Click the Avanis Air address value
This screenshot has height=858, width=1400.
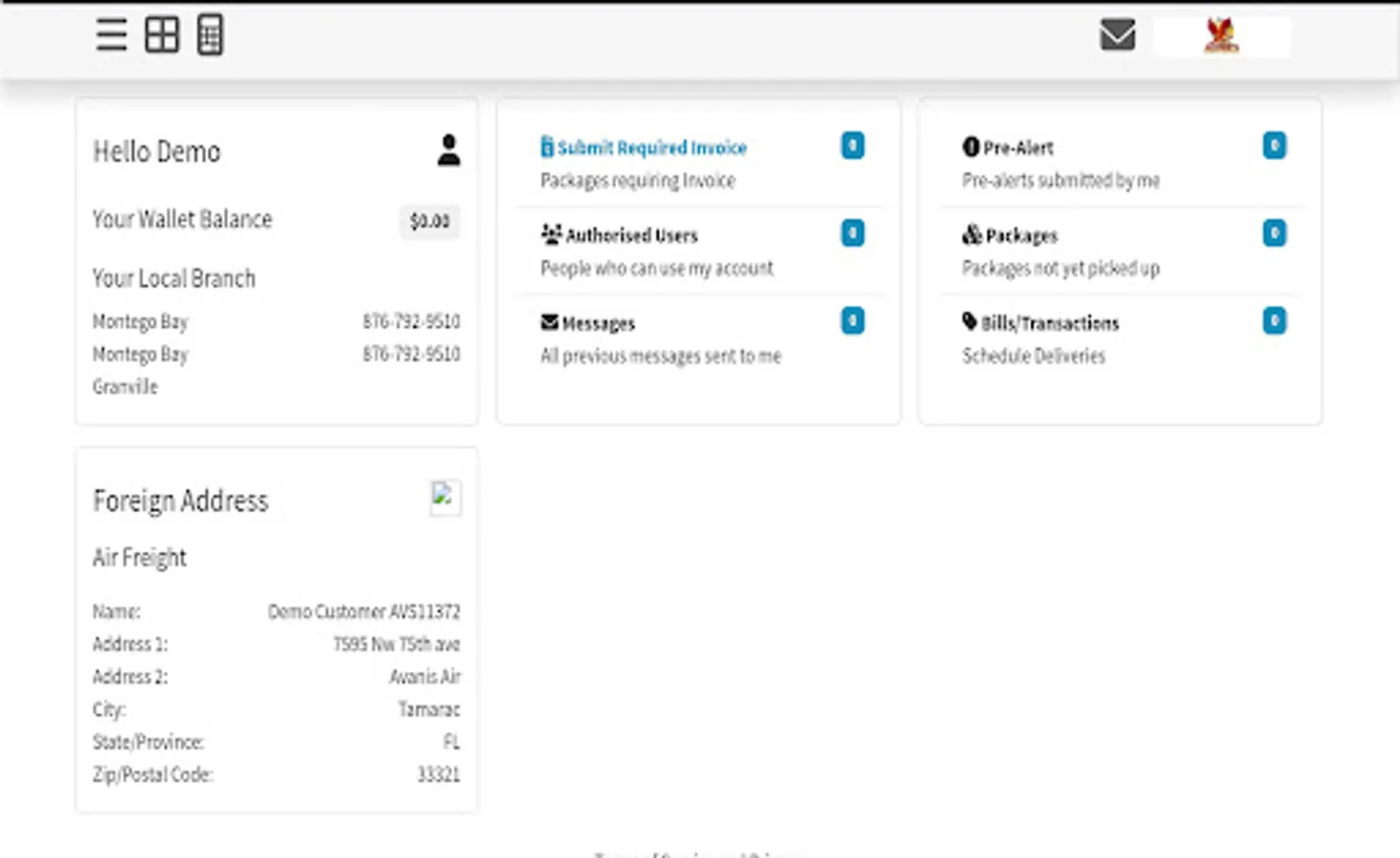pos(424,677)
